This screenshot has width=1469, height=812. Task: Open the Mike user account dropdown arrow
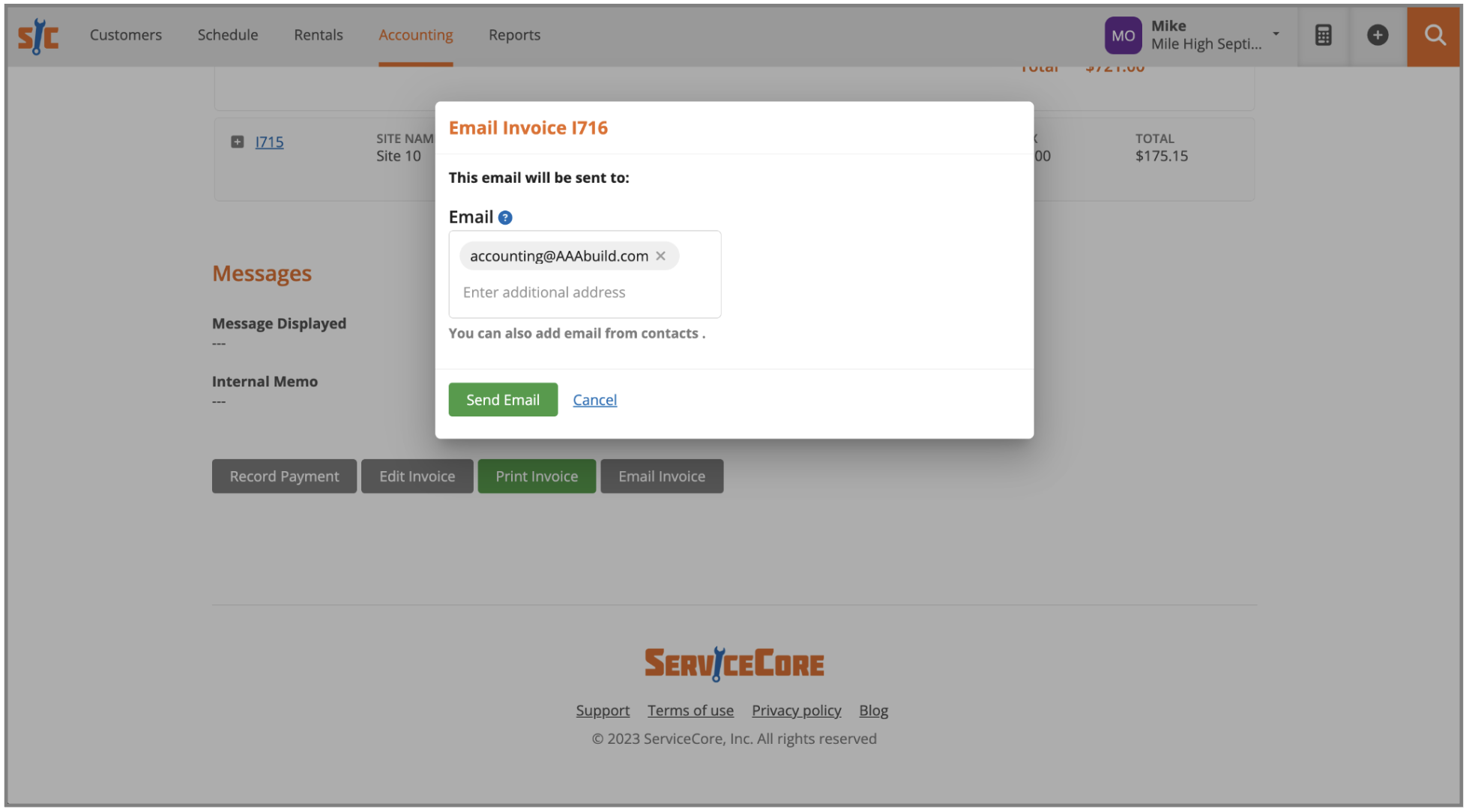[x=1276, y=34]
